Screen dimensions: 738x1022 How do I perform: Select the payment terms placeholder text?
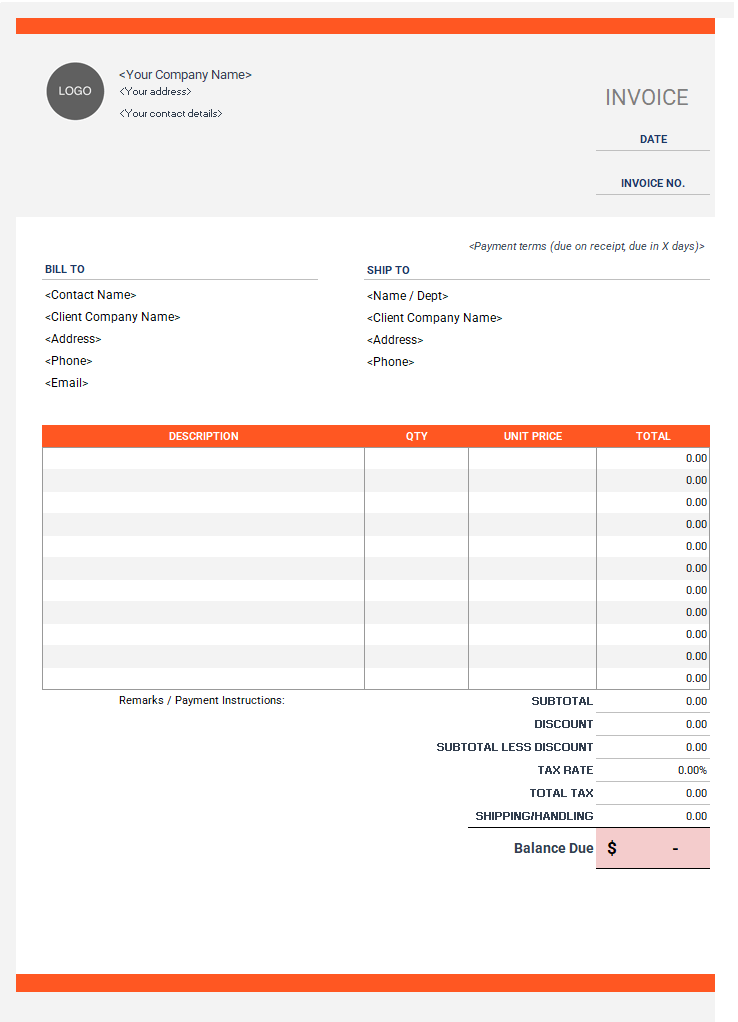pyautogui.click(x=587, y=246)
